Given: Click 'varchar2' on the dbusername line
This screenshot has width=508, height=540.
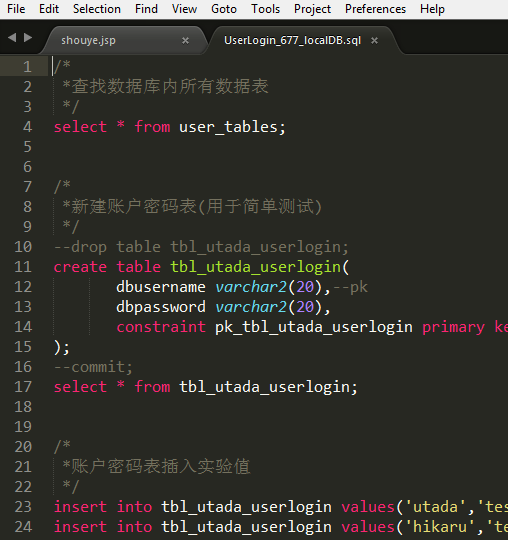Looking at the screenshot, I should 251,287.
